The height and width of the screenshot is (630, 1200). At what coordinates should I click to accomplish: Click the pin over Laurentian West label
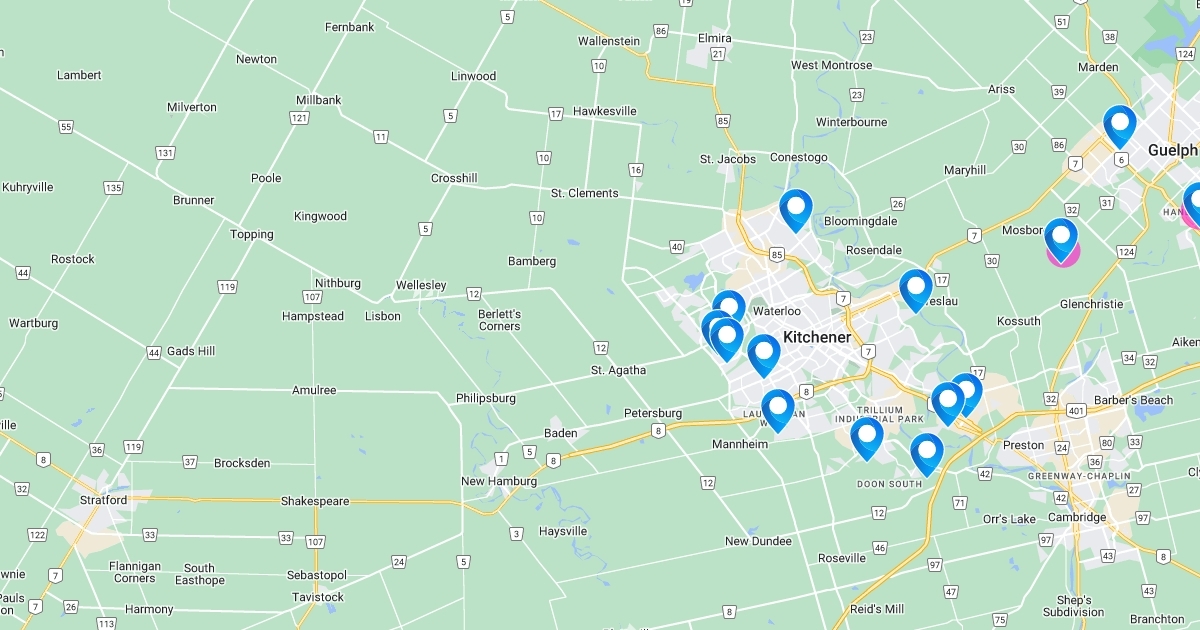[778, 410]
